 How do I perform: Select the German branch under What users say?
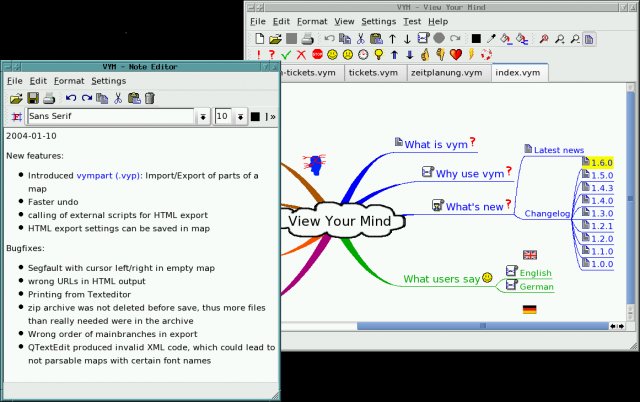(536, 287)
